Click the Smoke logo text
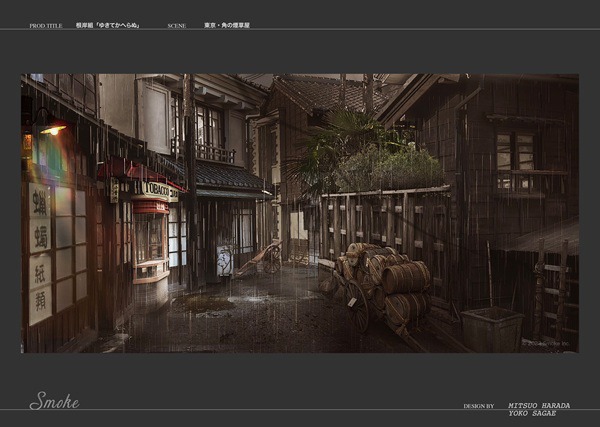 click(54, 401)
